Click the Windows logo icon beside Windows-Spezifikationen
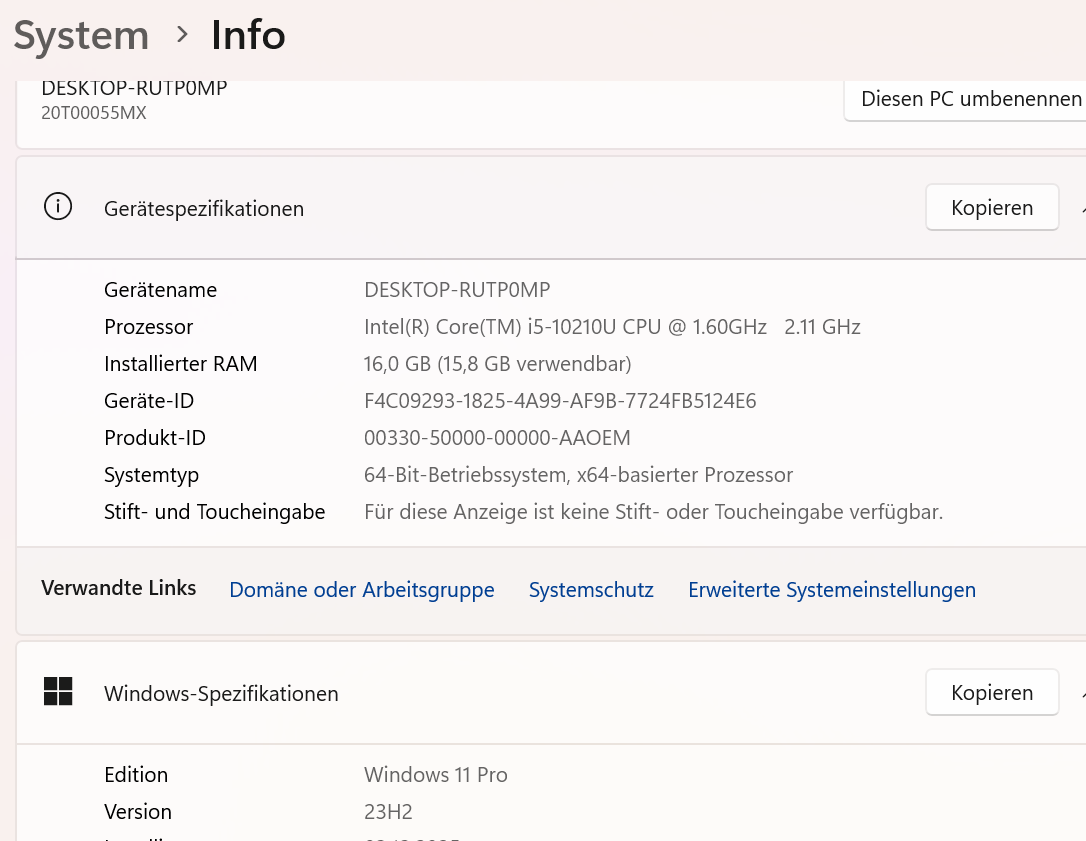Image resolution: width=1086 pixels, height=841 pixels. 58,692
